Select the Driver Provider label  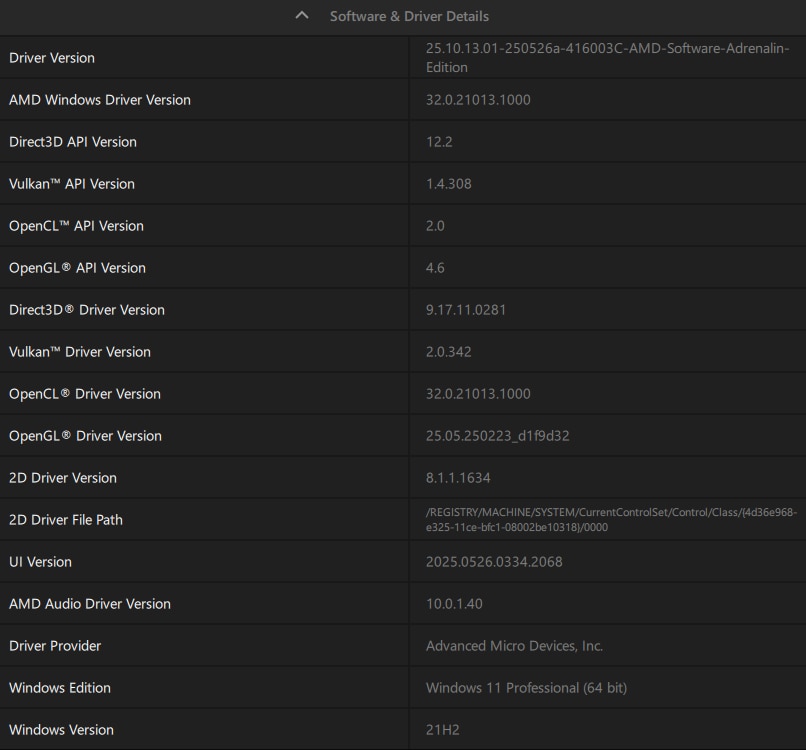pyautogui.click(x=55, y=646)
